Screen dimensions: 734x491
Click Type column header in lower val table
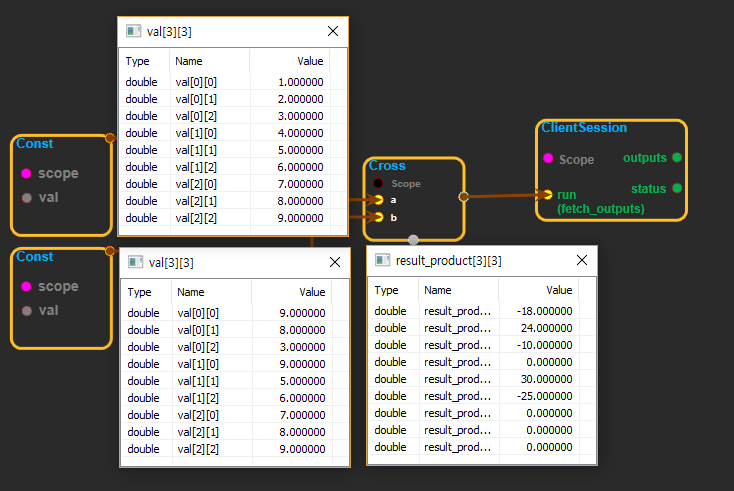click(140, 292)
